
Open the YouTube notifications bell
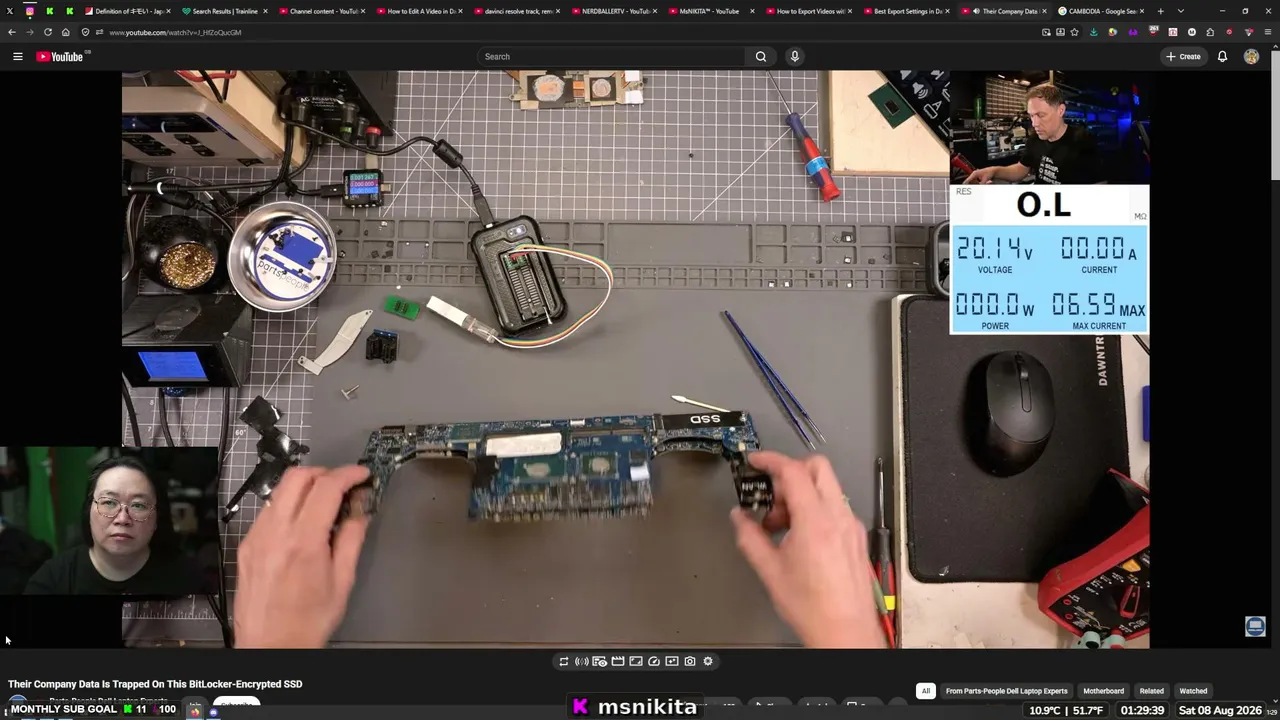point(1222,56)
